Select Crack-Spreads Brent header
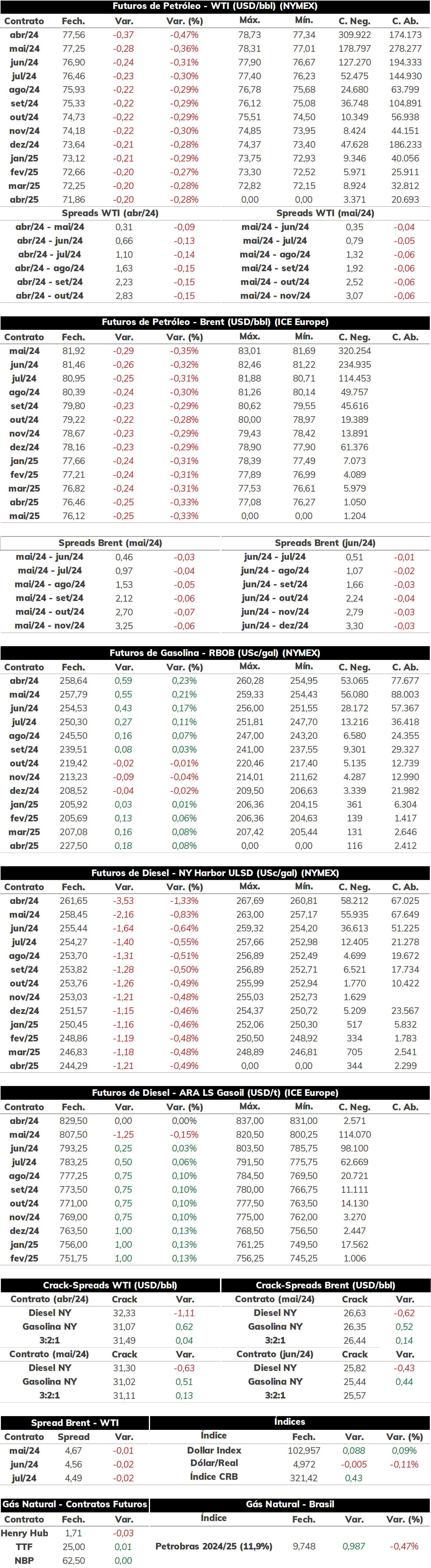Viewport: 431px width, 1568px height. tap(326, 1285)
